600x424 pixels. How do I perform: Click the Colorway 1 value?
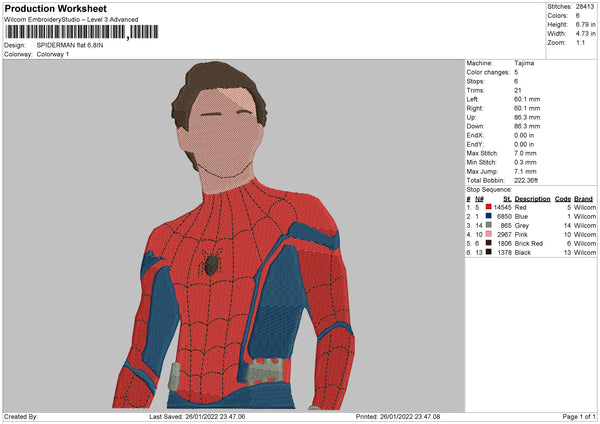pos(54,54)
